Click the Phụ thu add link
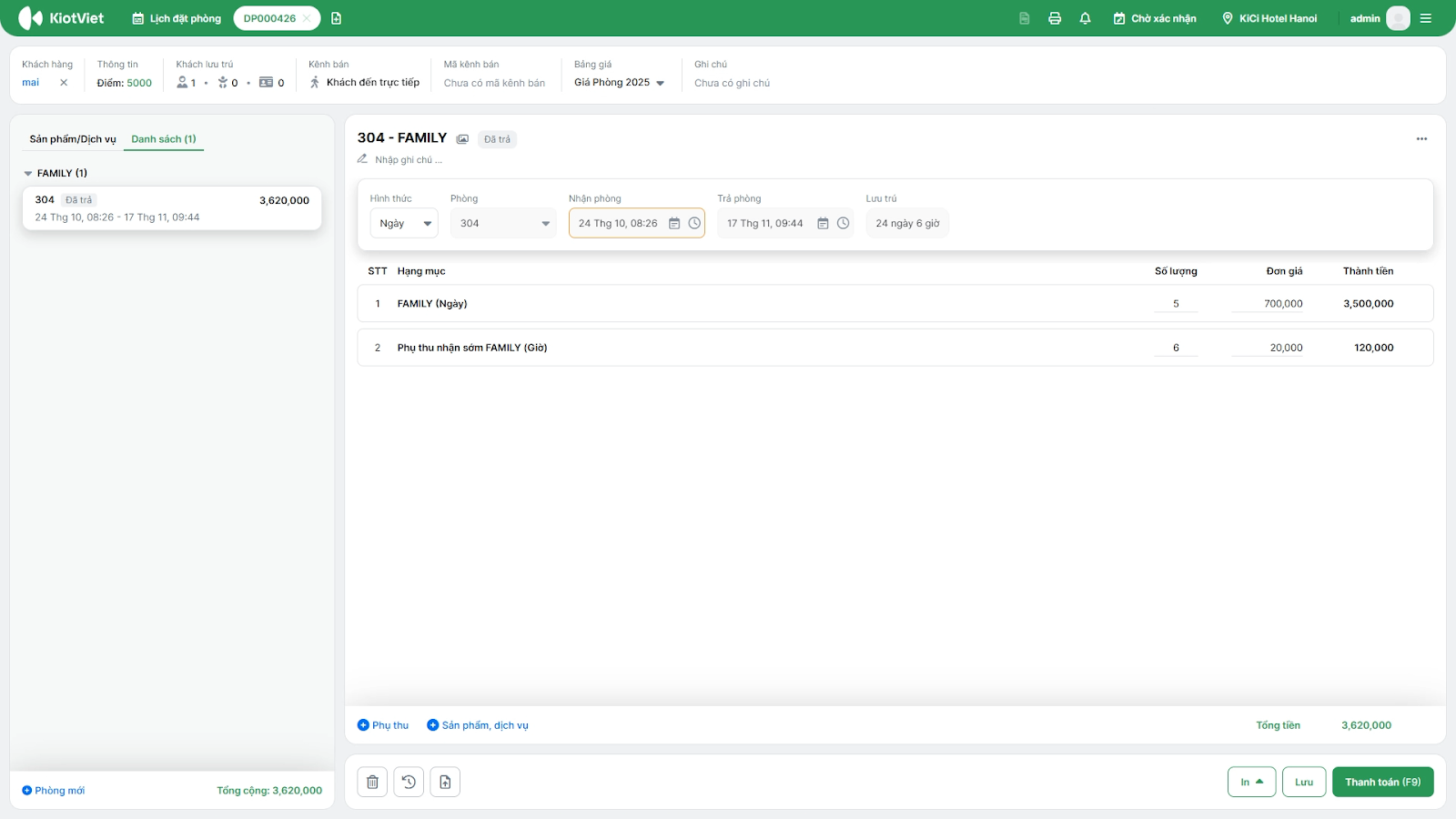 tap(383, 725)
